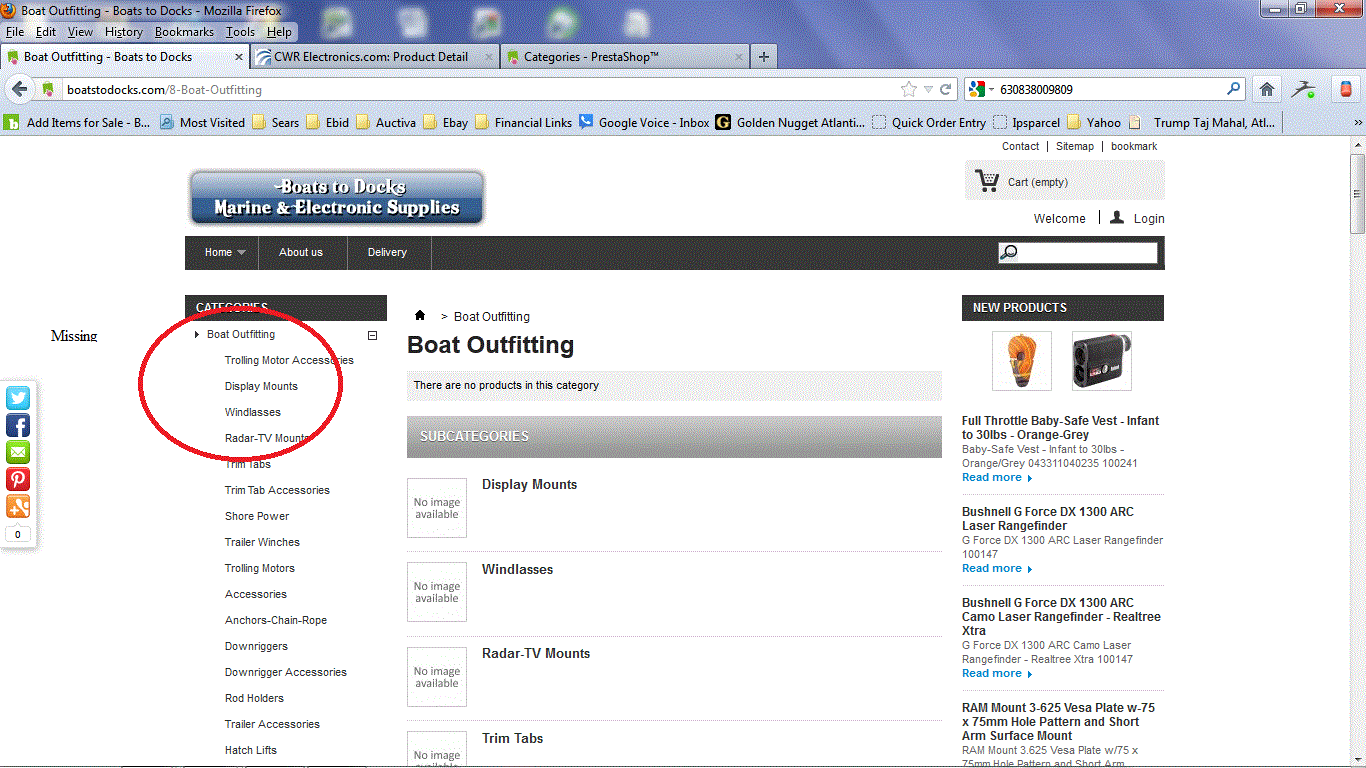Click the user silhouette icon beside Login
1366x768 pixels.
click(x=1117, y=217)
